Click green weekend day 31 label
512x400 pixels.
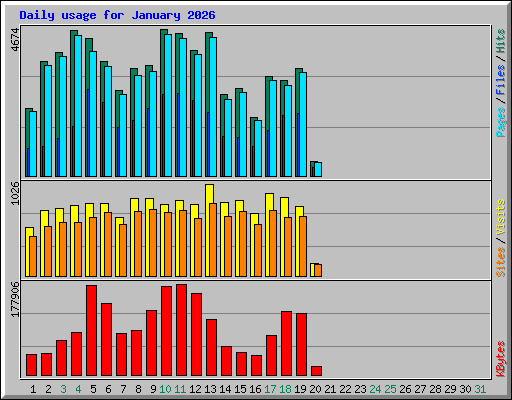pos(480,389)
